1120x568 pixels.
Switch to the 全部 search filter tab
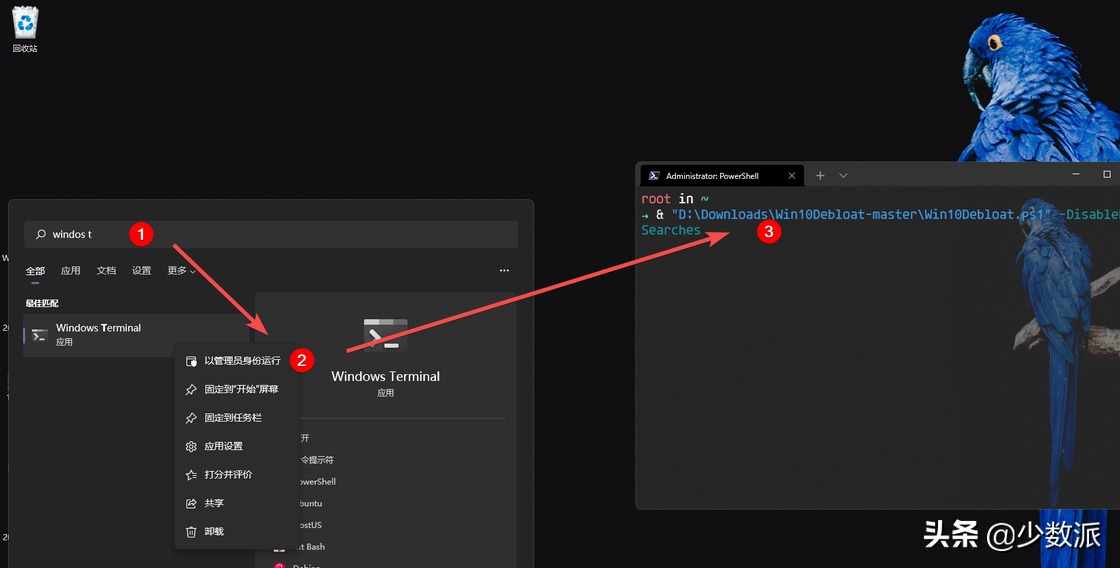[x=35, y=271]
